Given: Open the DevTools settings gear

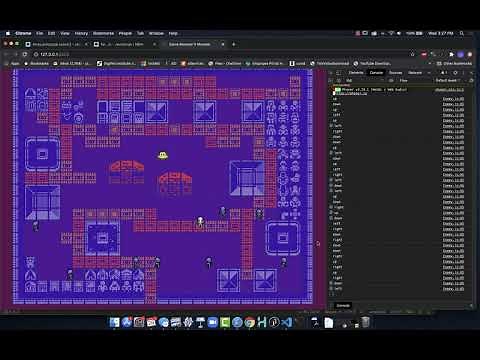Looking at the screenshot, I should (x=455, y=73).
